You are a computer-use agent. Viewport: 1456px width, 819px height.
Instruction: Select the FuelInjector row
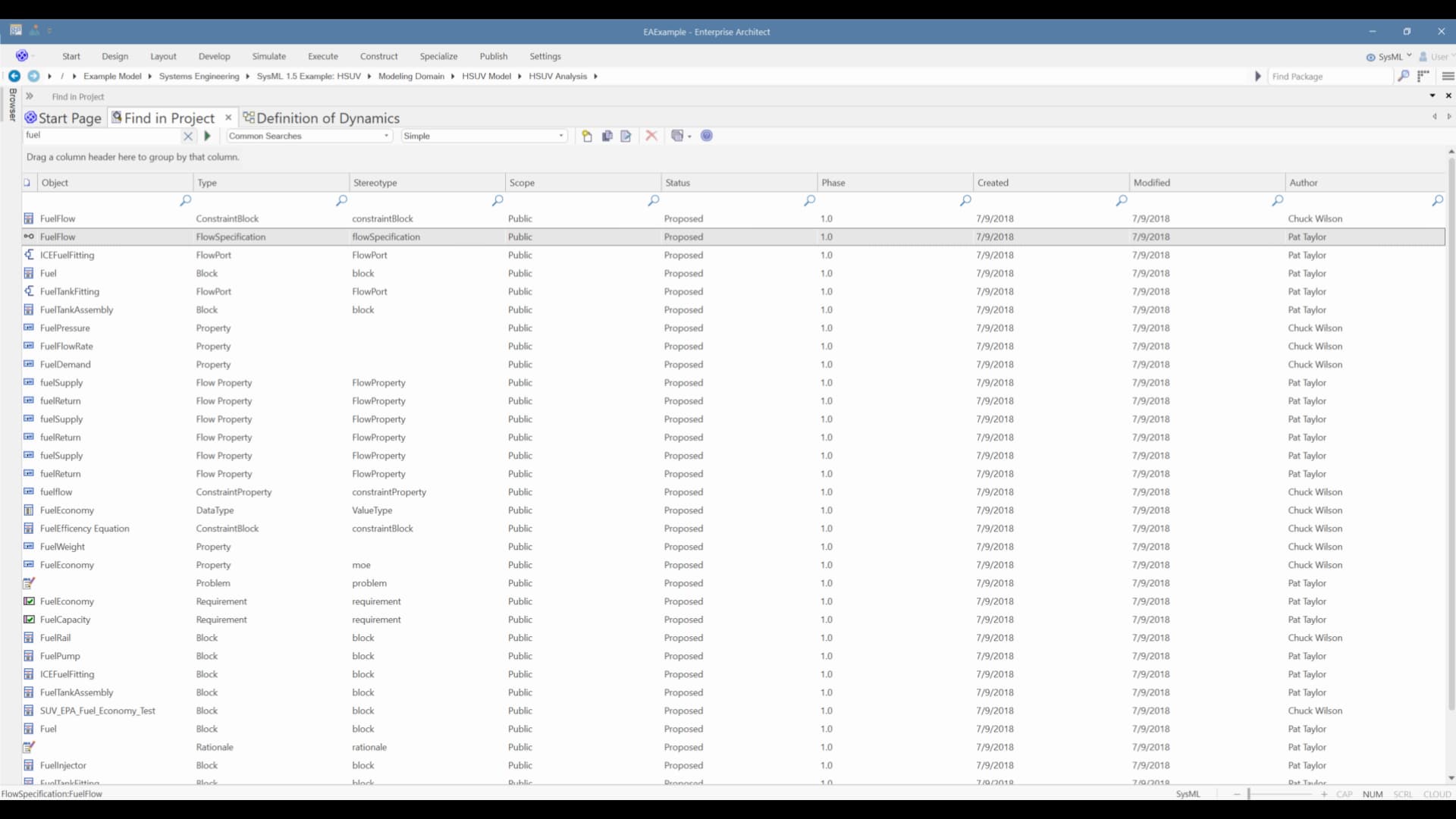click(733, 765)
